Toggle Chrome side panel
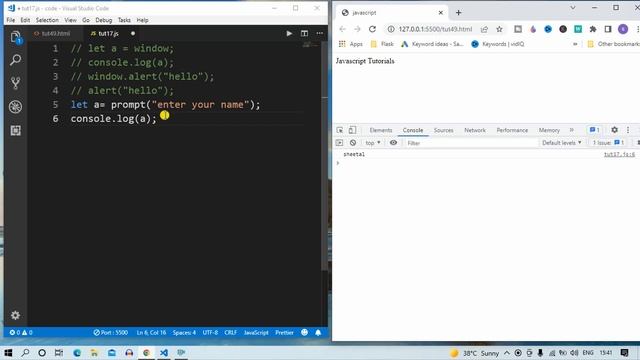The image size is (640, 360). (x=608, y=29)
